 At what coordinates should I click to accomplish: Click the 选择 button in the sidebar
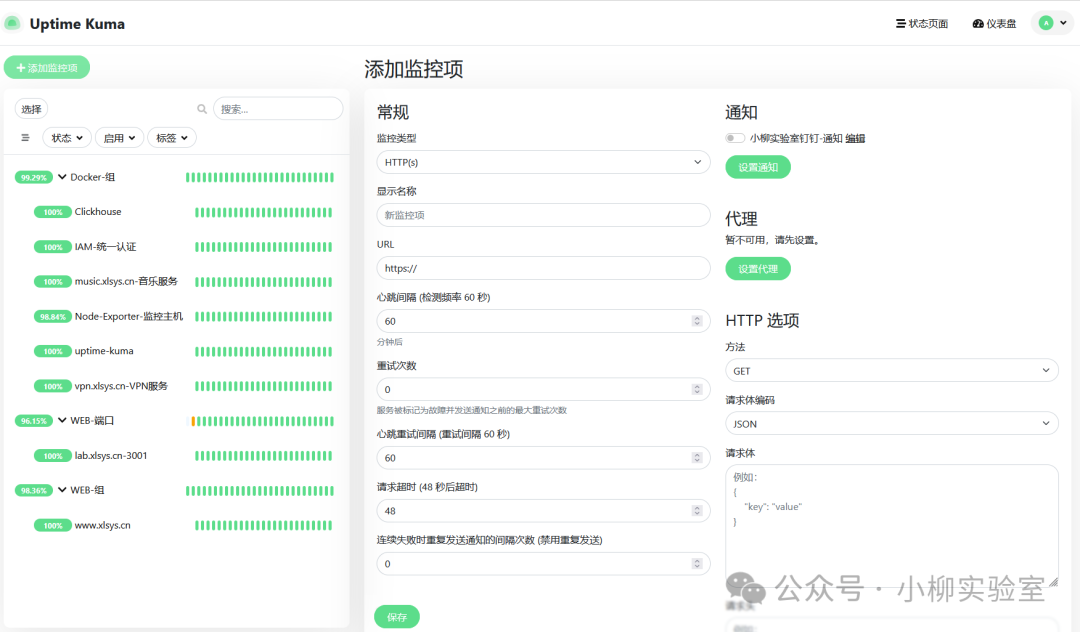click(31, 108)
